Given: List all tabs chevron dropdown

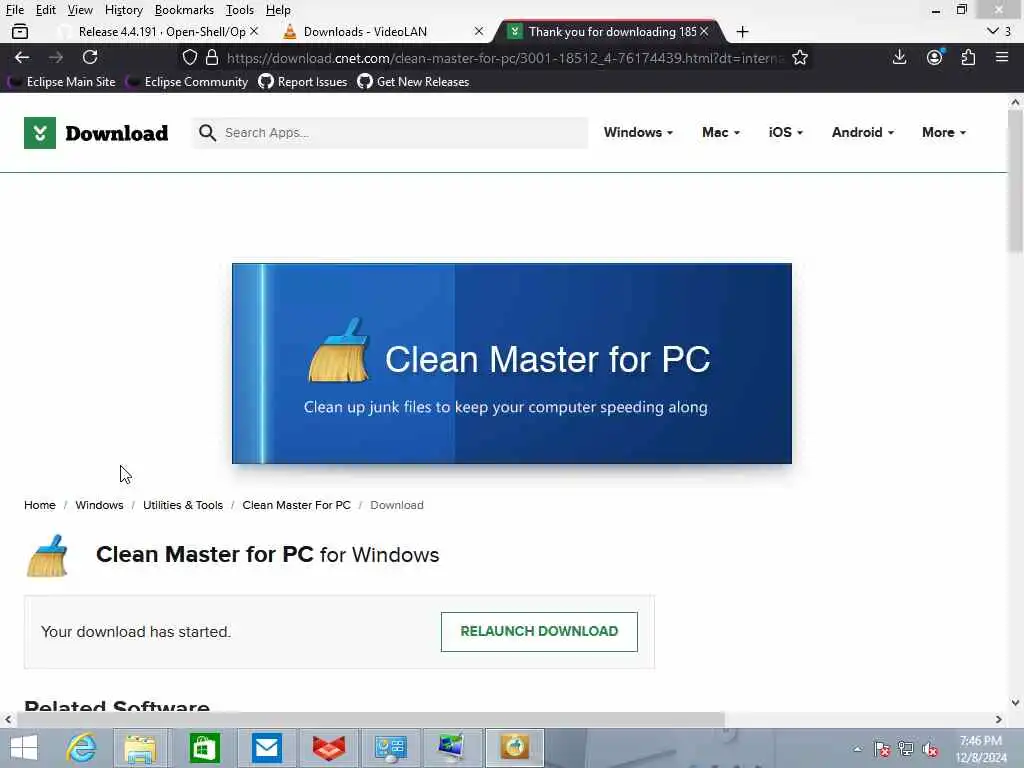Looking at the screenshot, I should click(993, 31).
